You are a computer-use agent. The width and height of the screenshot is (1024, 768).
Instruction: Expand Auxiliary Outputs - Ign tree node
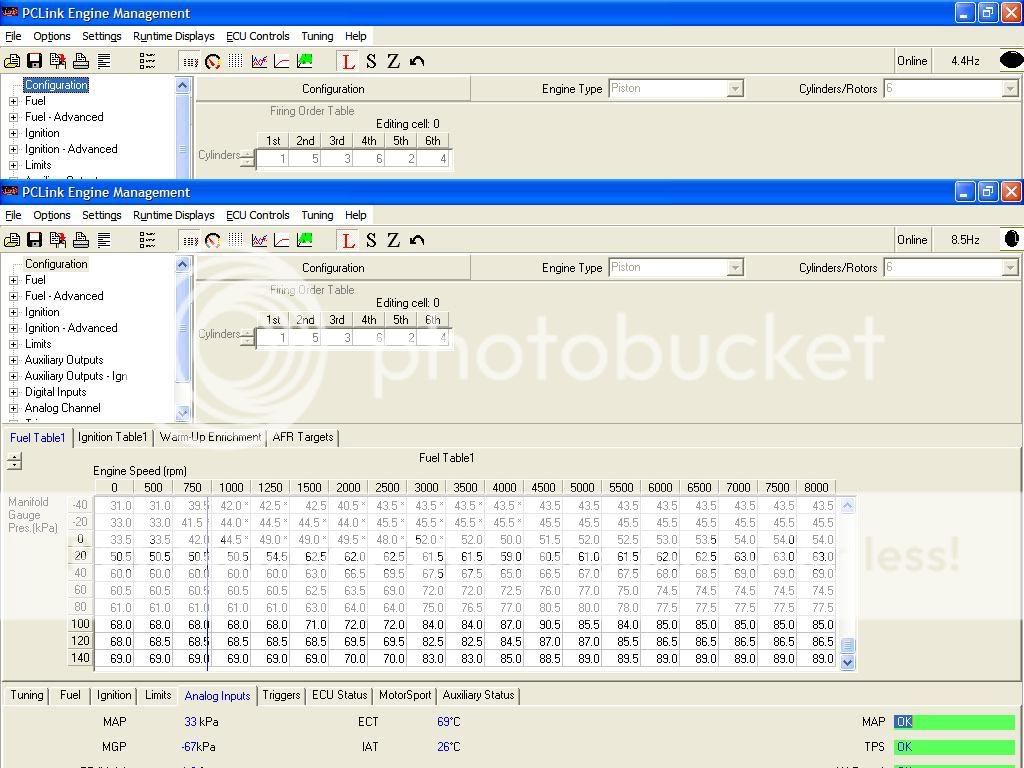pos(13,376)
